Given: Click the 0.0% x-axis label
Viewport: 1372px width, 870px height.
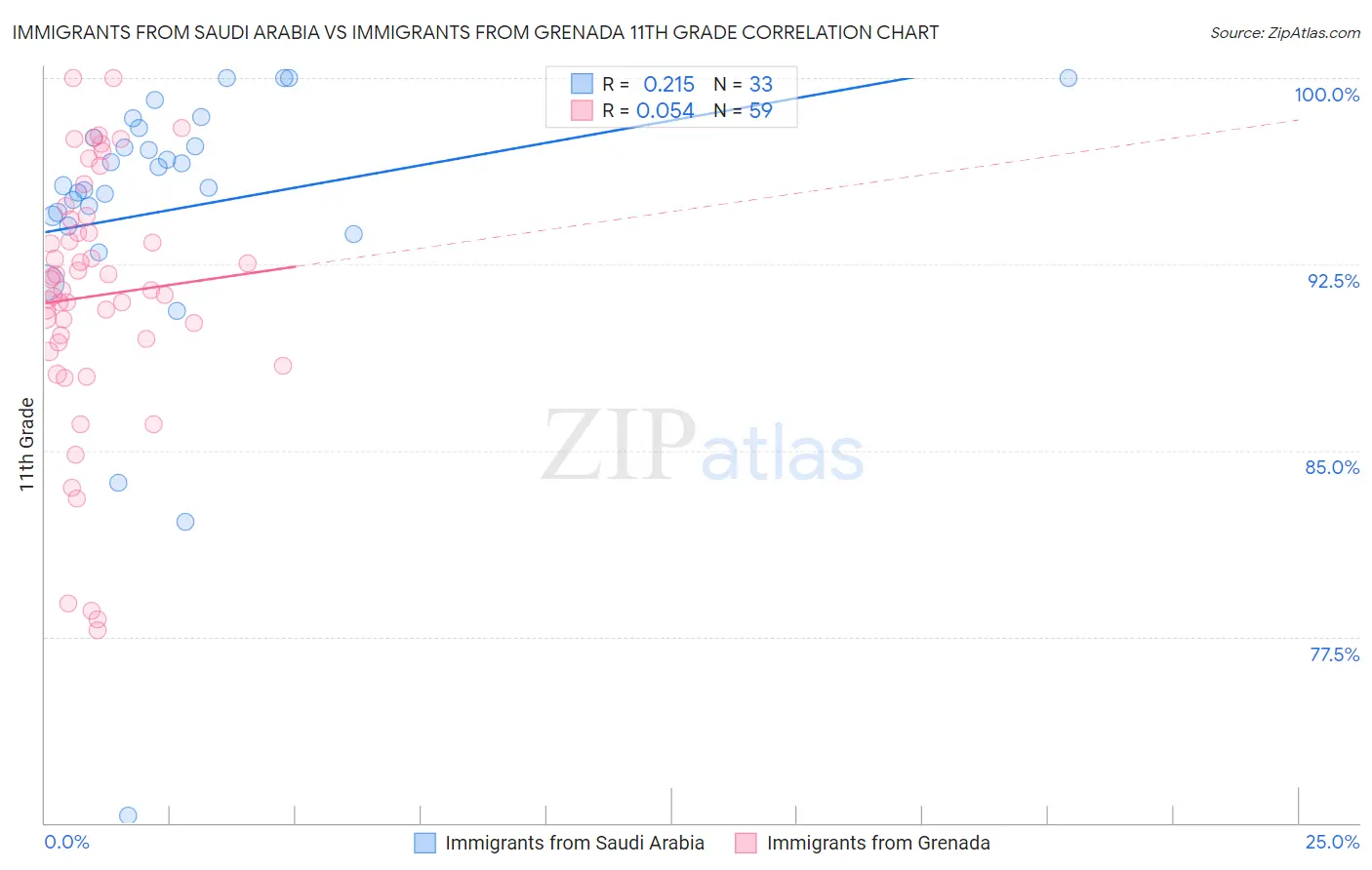Looking at the screenshot, I should 66,842.
